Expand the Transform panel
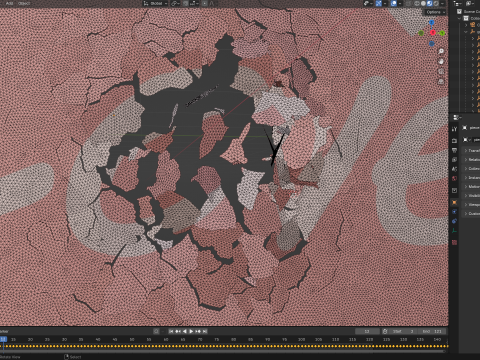 coord(471,151)
